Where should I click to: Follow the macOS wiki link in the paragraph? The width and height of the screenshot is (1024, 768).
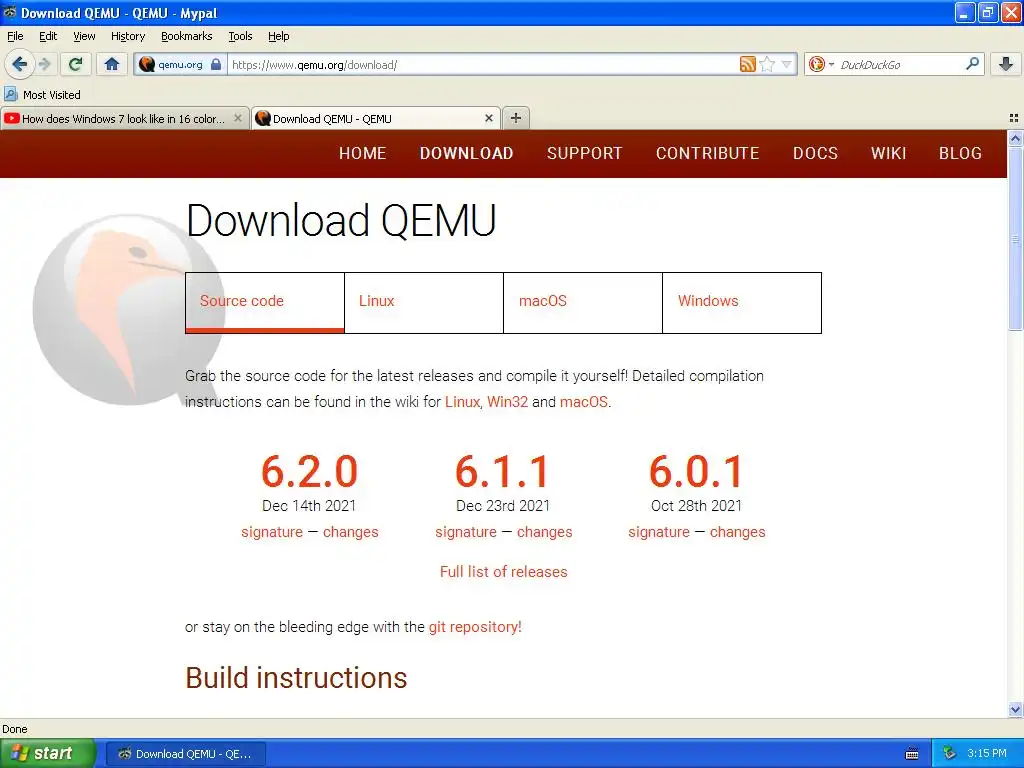tap(583, 402)
